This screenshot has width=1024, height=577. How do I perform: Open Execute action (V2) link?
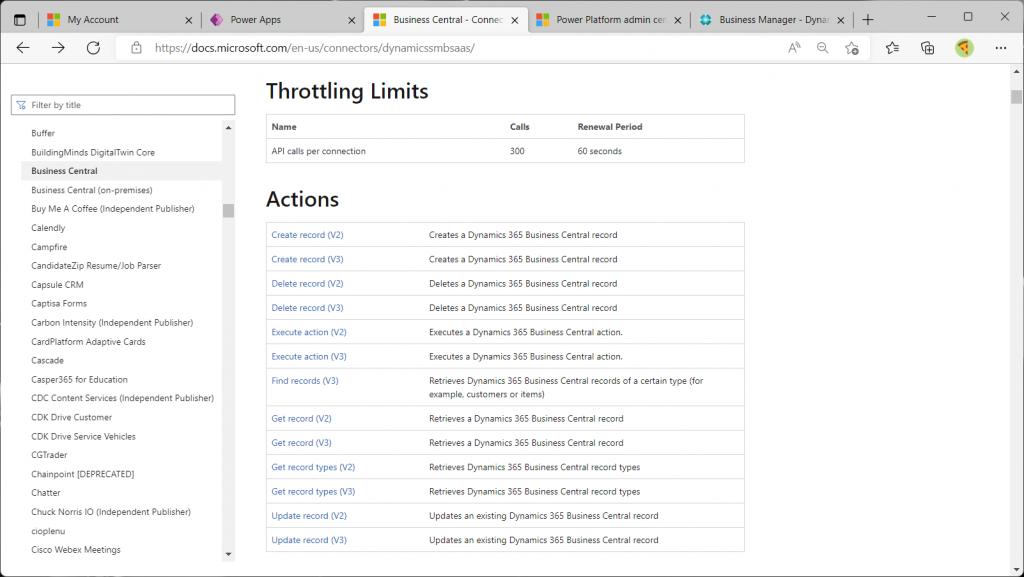(309, 332)
